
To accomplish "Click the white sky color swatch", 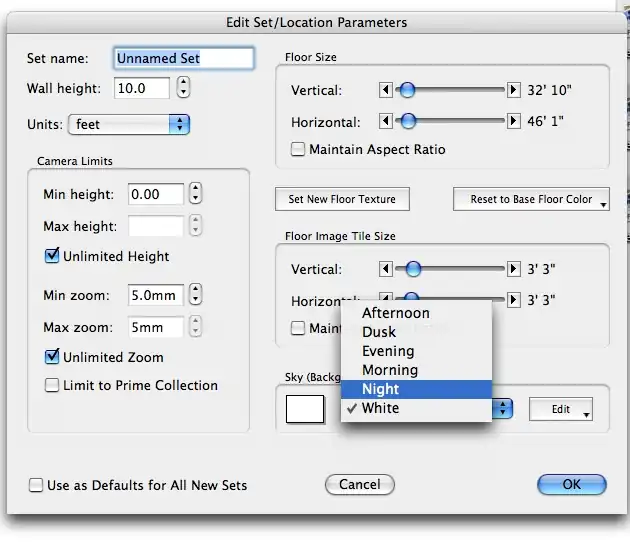I will coord(305,409).
